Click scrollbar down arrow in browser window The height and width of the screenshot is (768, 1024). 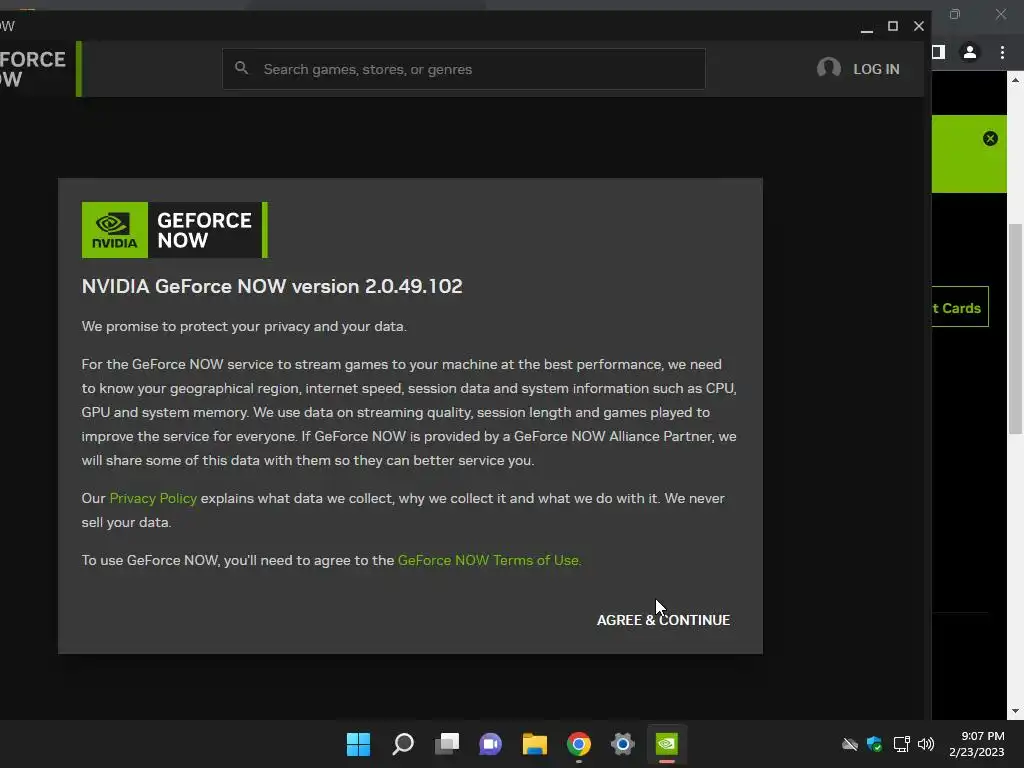coord(1015,711)
